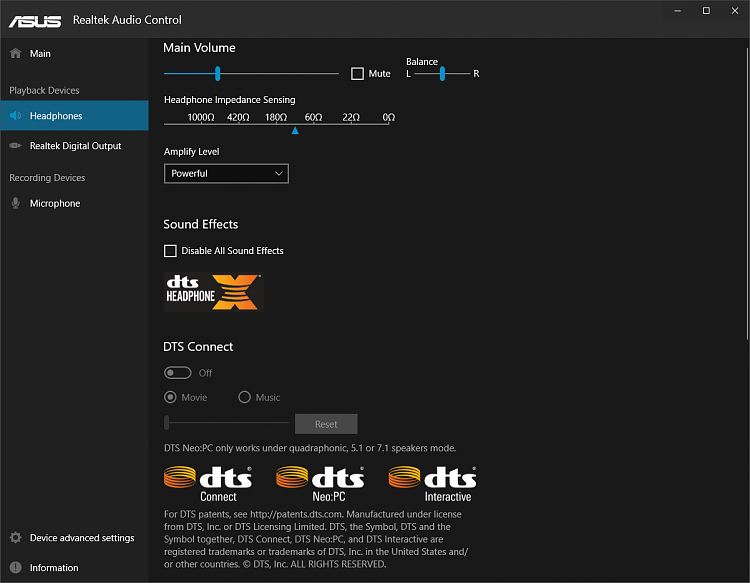Screen dimensions: 750x583
Task: Close the Realtek Audio Control window
Action: click(735, 11)
